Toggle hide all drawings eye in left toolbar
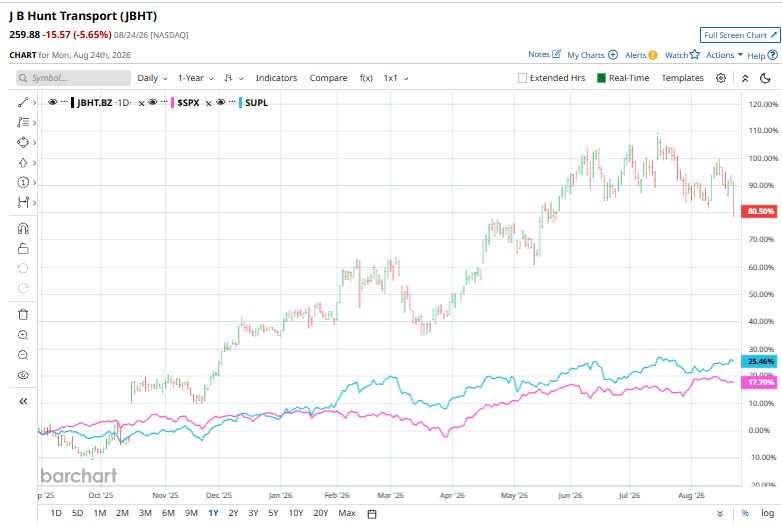Screen dimensions: 782x525 (x=23, y=375)
